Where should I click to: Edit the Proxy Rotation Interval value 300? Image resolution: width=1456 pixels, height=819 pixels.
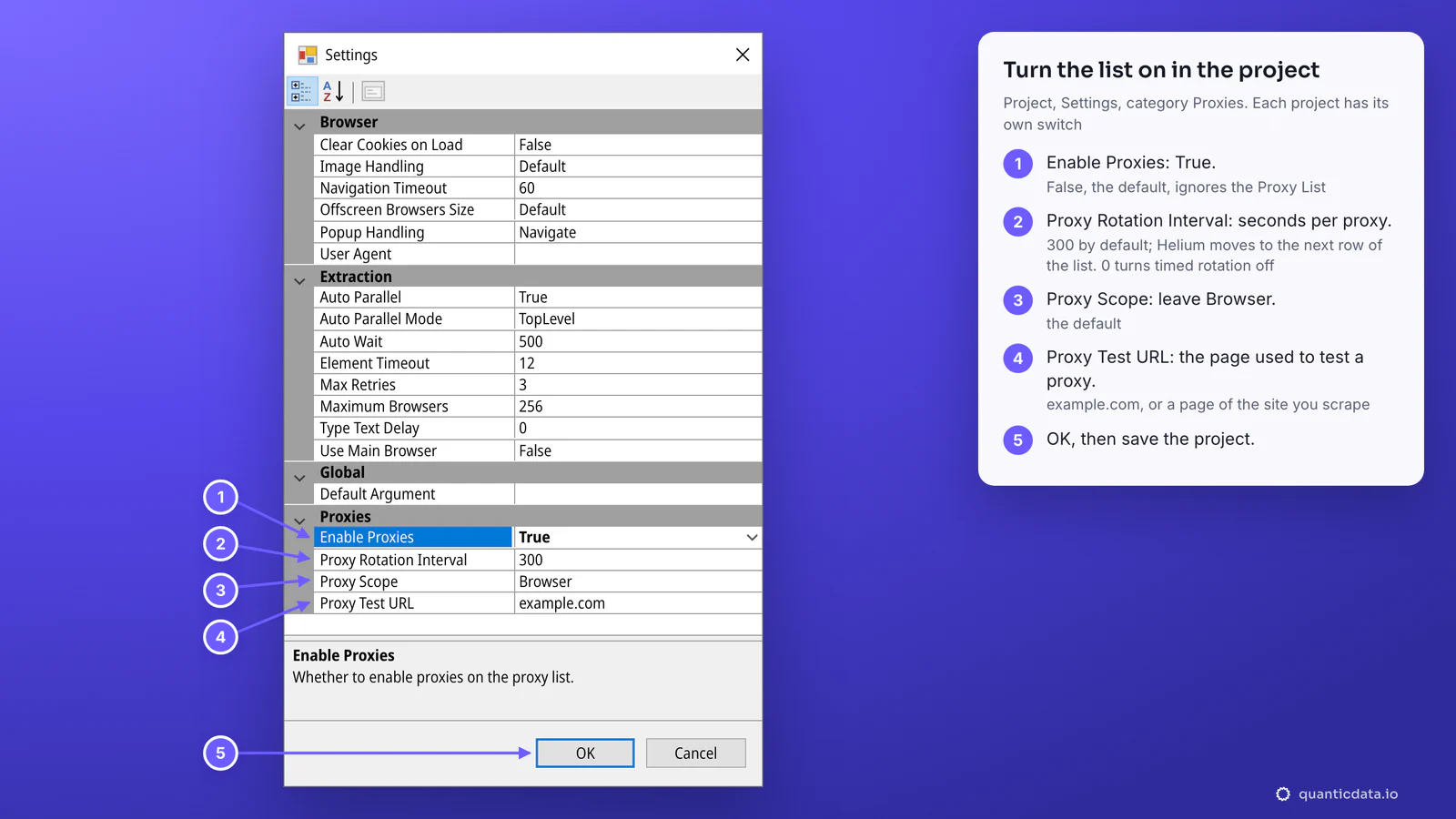pos(638,560)
